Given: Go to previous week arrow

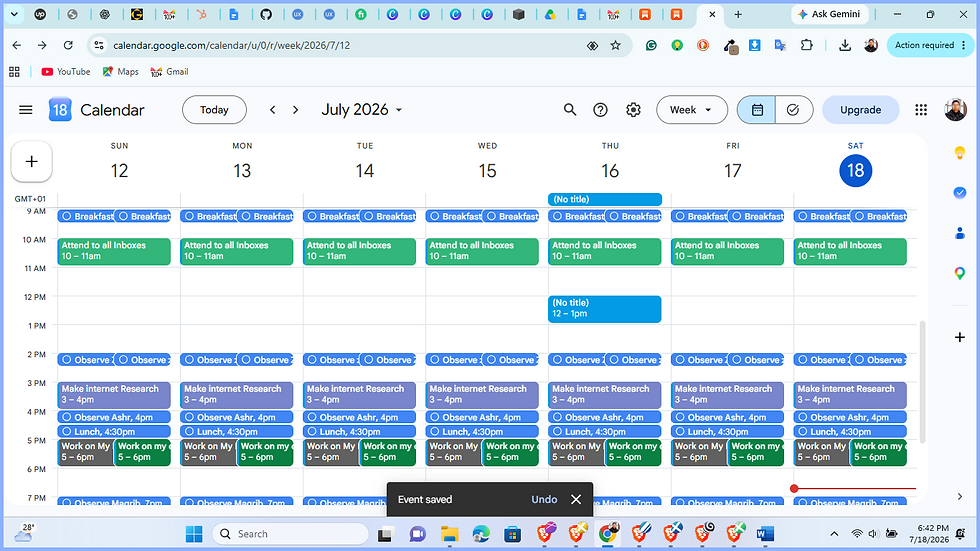Looking at the screenshot, I should (x=272, y=110).
